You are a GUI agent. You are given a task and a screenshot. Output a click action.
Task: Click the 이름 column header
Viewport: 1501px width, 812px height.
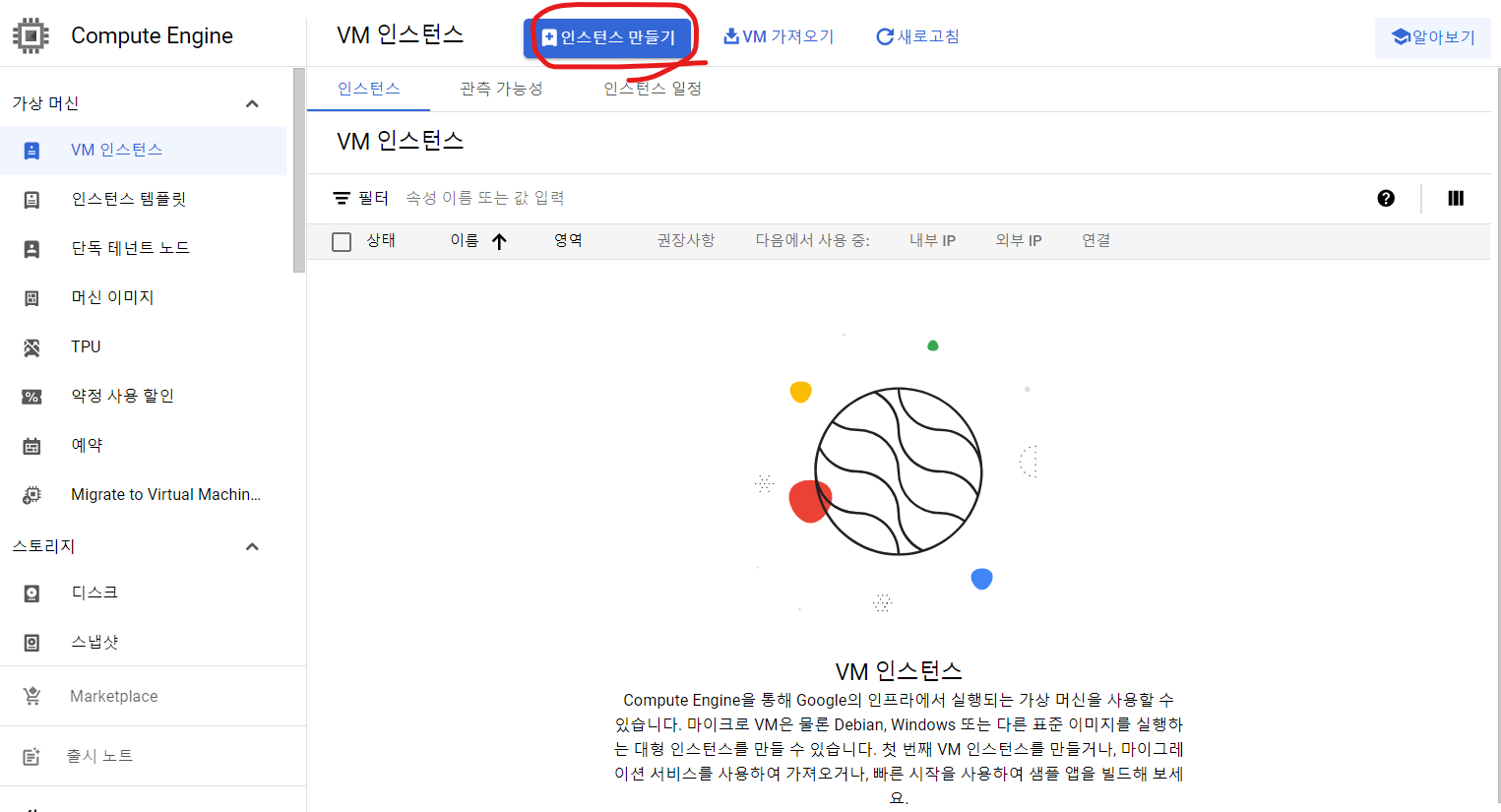pyautogui.click(x=465, y=240)
